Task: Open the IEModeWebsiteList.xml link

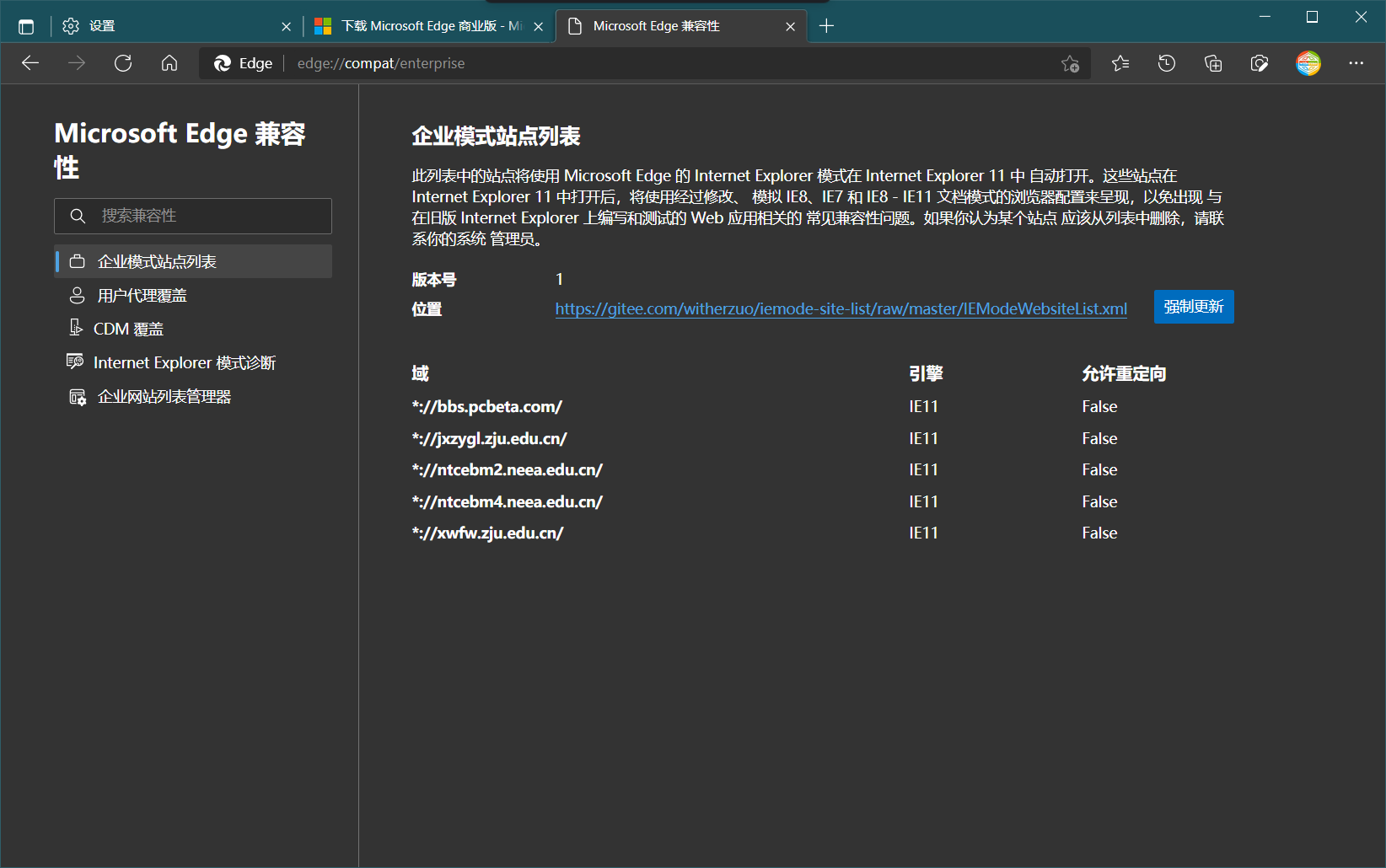Action: pyautogui.click(x=841, y=309)
